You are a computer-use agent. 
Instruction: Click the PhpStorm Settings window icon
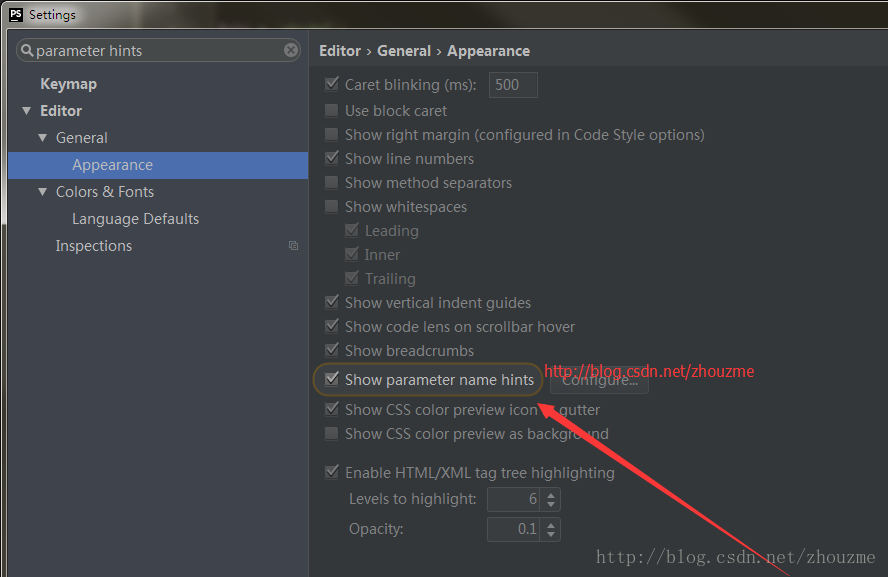point(16,14)
